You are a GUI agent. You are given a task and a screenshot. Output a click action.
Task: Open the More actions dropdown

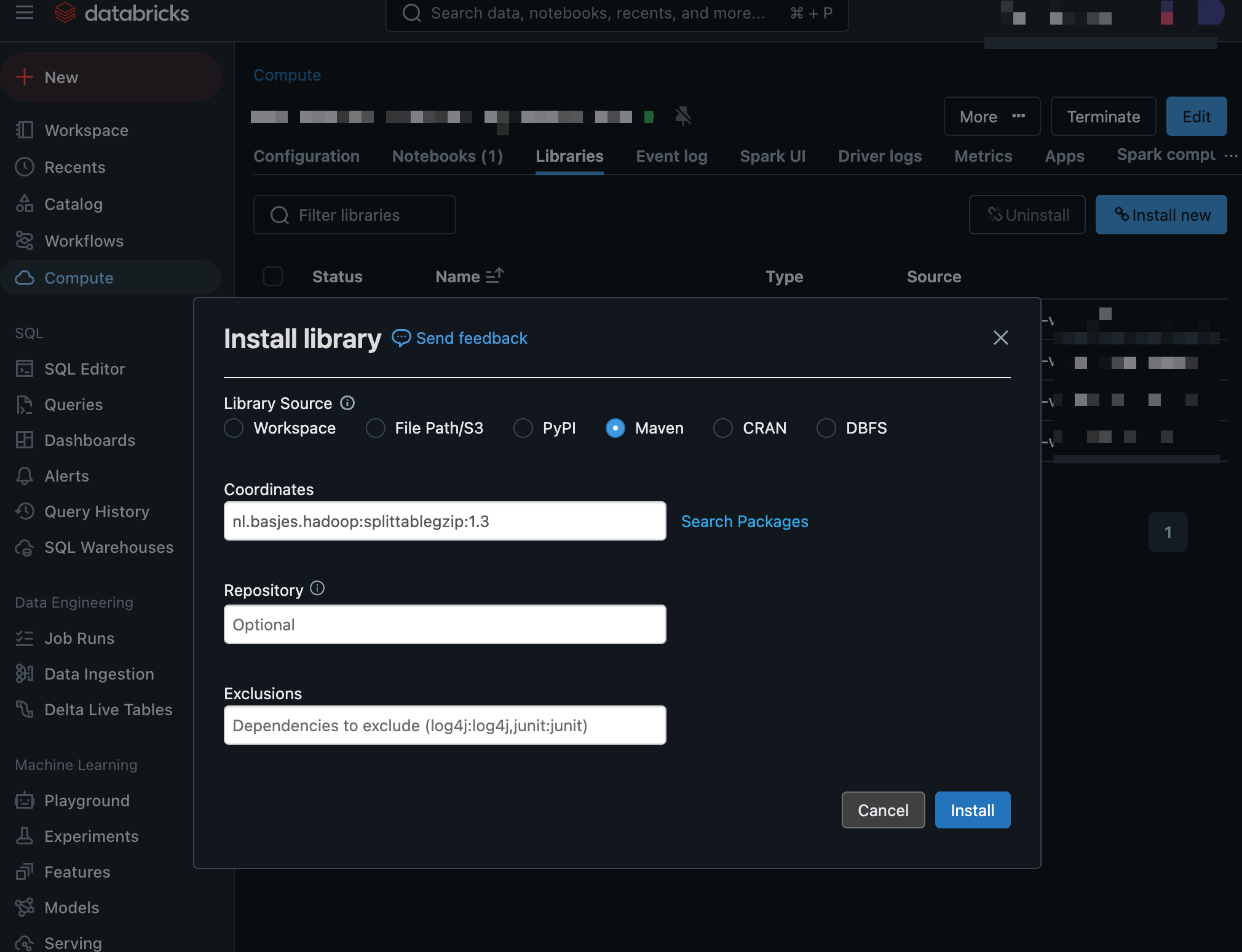click(992, 116)
